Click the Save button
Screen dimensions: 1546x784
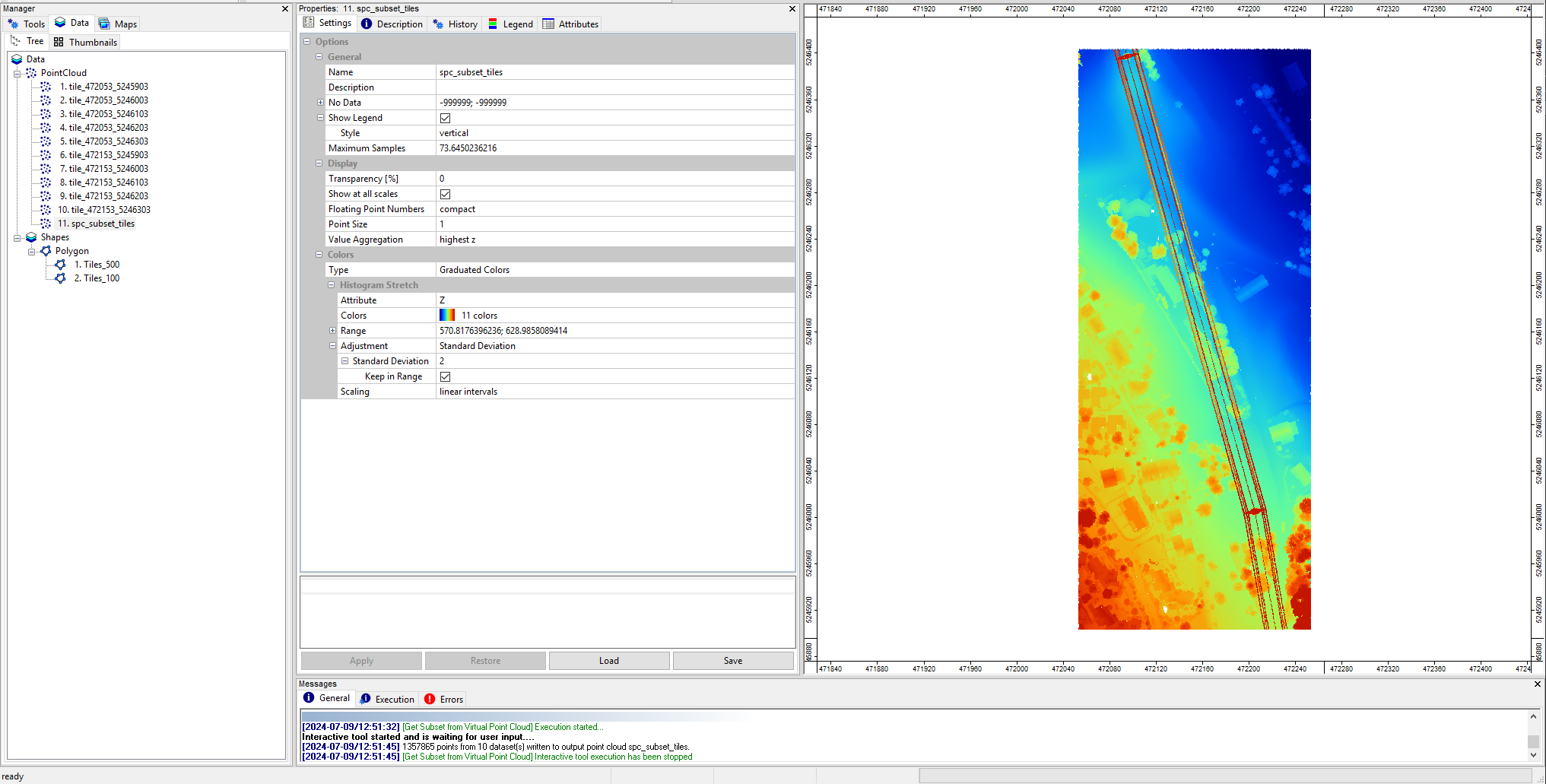pyautogui.click(x=733, y=661)
